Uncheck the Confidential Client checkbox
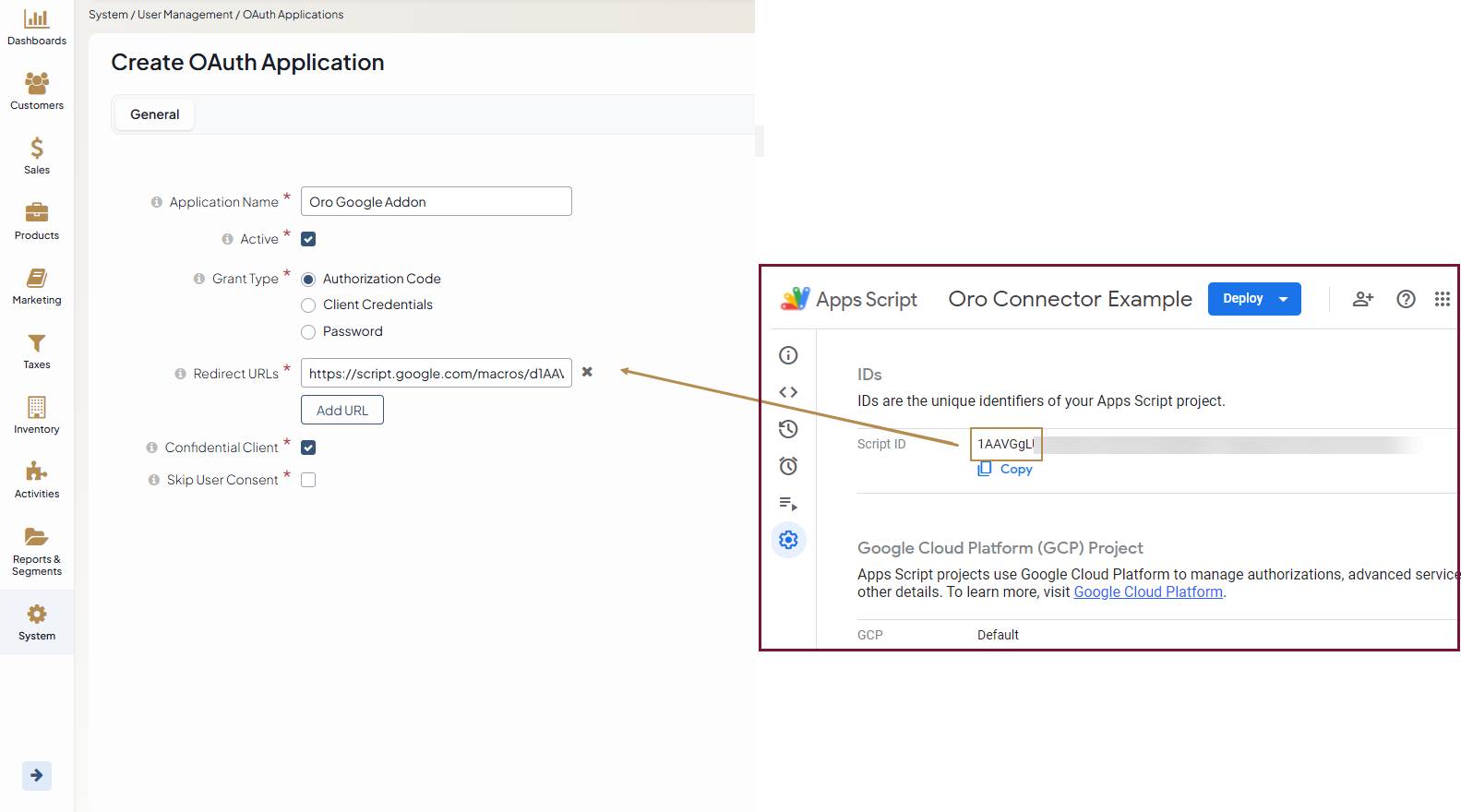This screenshot has width=1461, height=812. 308,448
